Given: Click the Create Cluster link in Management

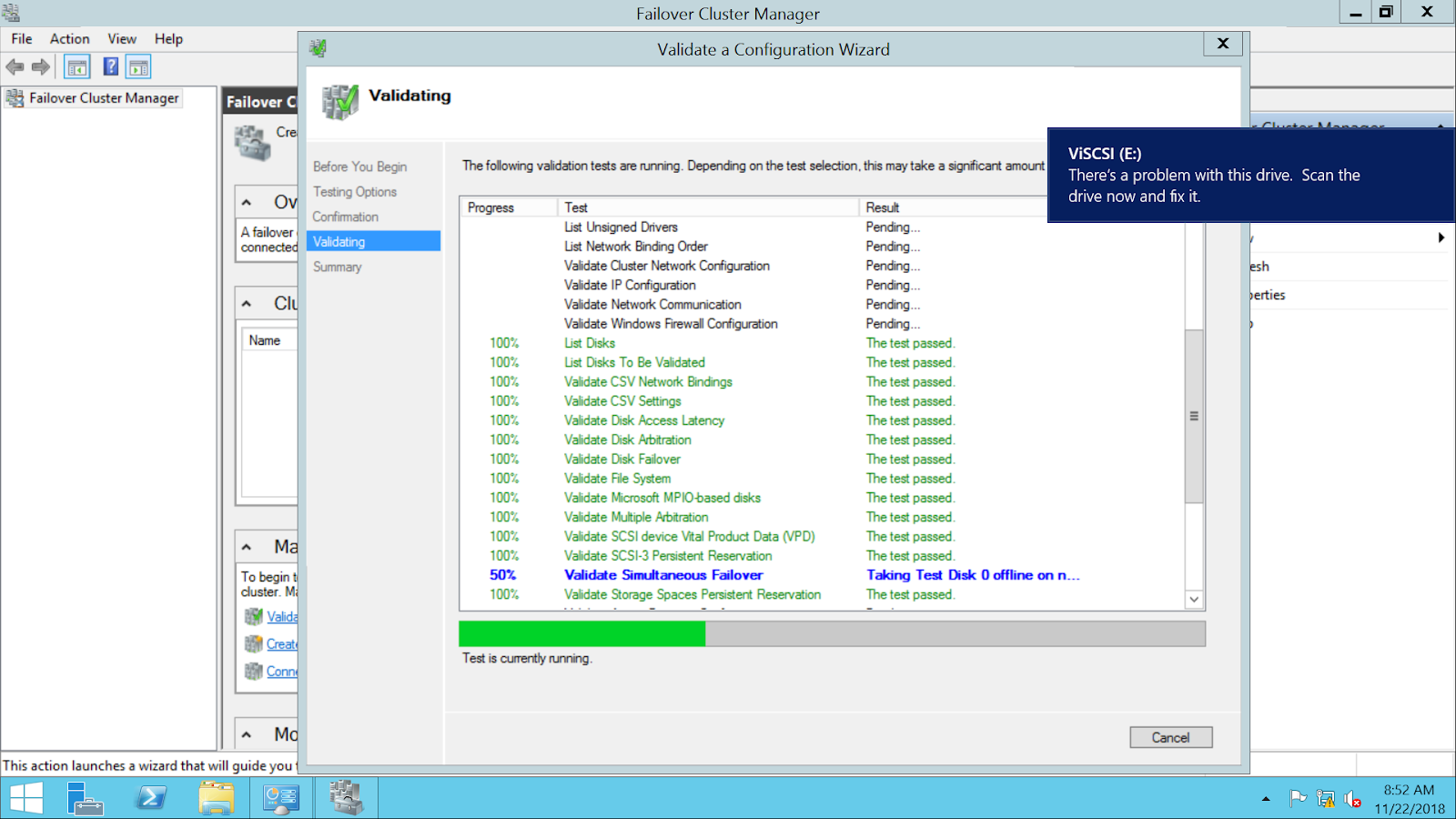Looking at the screenshot, I should coord(282,644).
